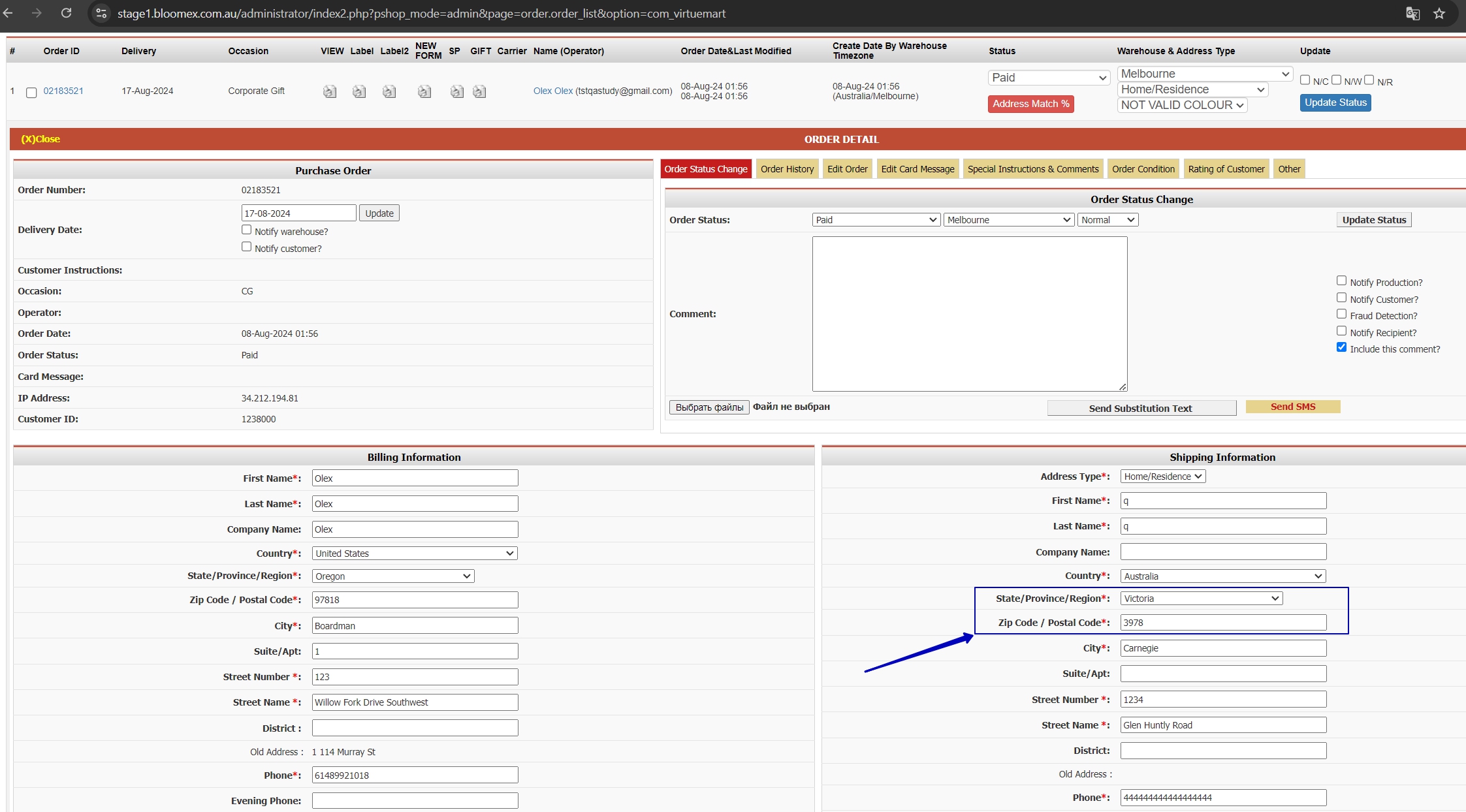Image resolution: width=1466 pixels, height=812 pixels.
Task: Open the Edit Card Message tab
Action: pyautogui.click(x=917, y=169)
